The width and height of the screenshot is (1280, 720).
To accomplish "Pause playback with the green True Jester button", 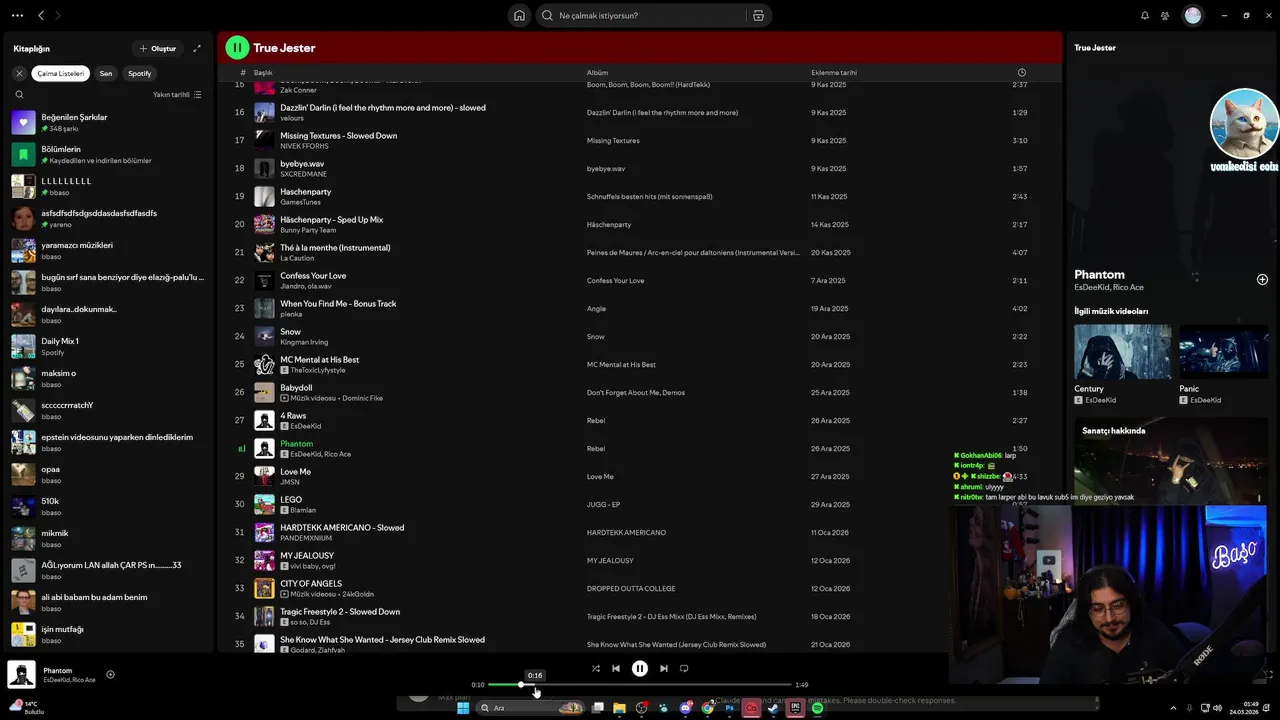I will click(237, 47).
